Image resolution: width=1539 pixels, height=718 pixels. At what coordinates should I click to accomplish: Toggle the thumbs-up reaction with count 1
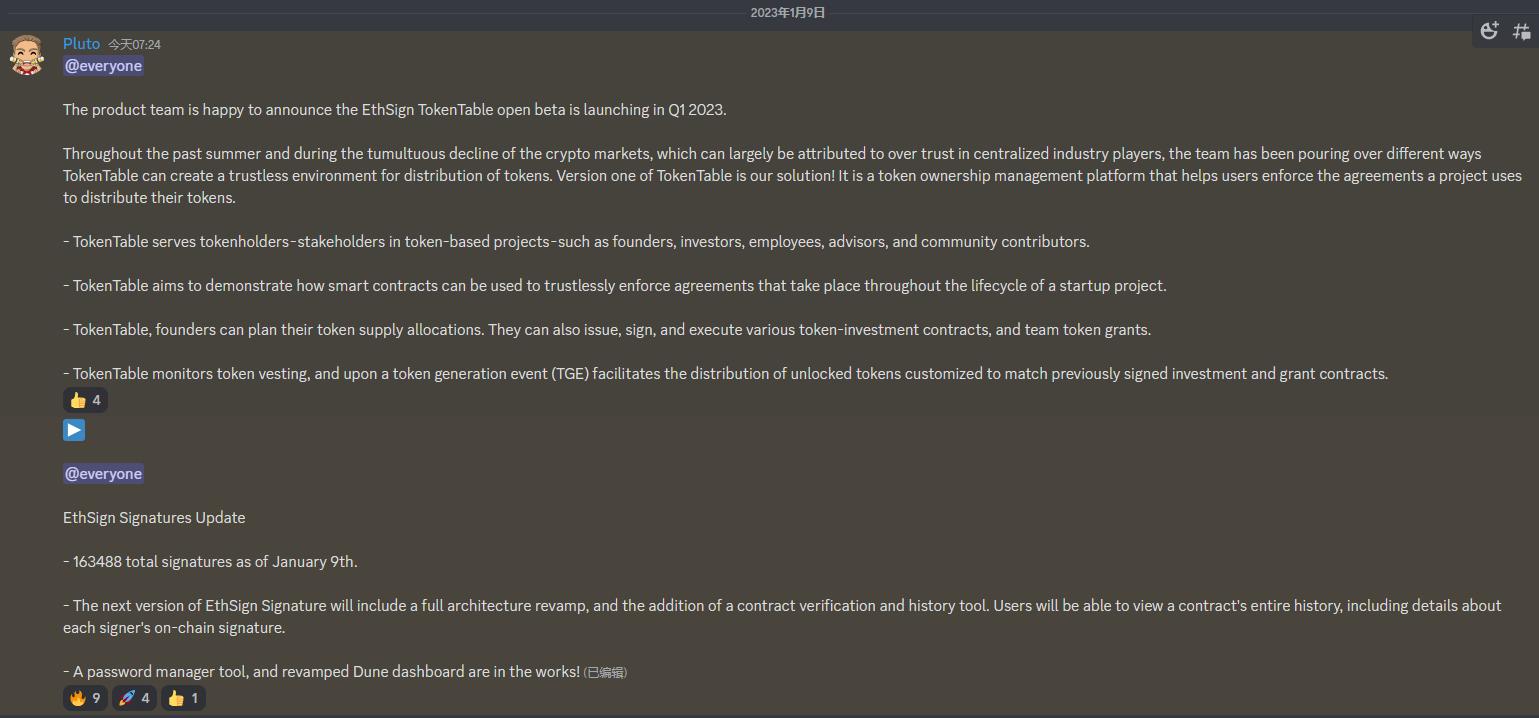click(183, 698)
